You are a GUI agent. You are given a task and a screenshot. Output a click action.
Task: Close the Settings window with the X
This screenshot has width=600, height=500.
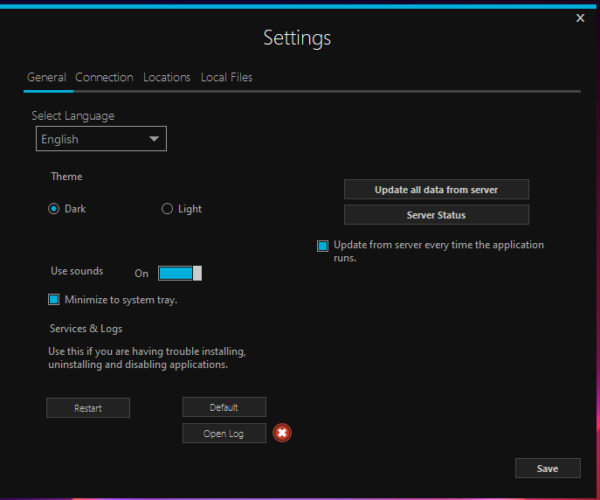point(581,18)
